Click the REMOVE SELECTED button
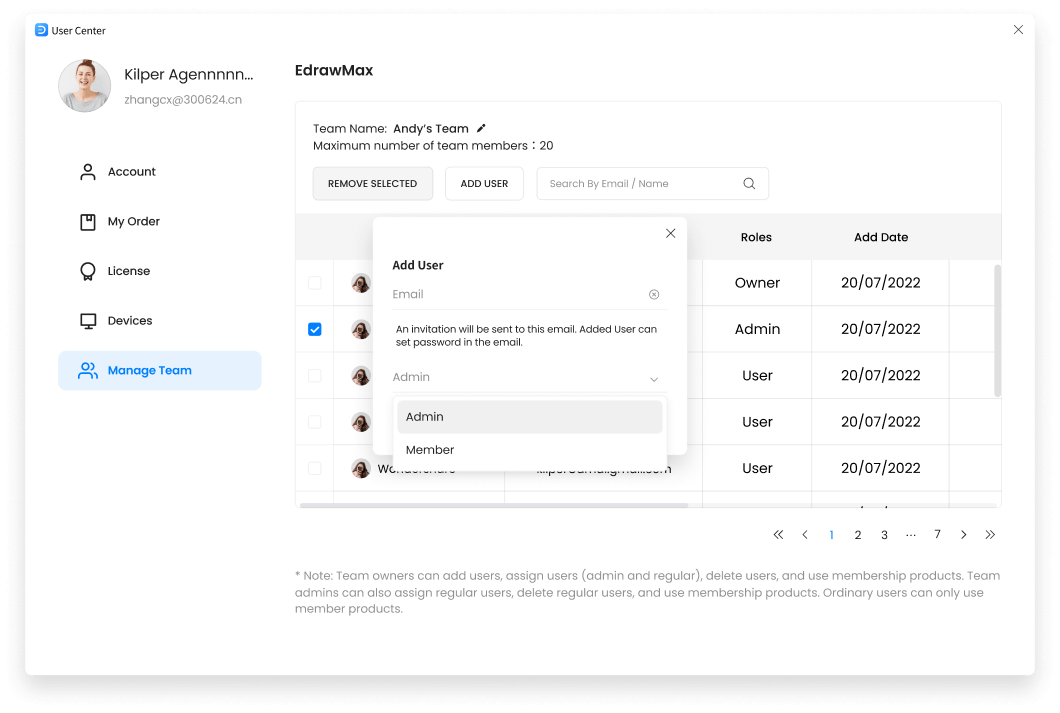 (x=372, y=184)
